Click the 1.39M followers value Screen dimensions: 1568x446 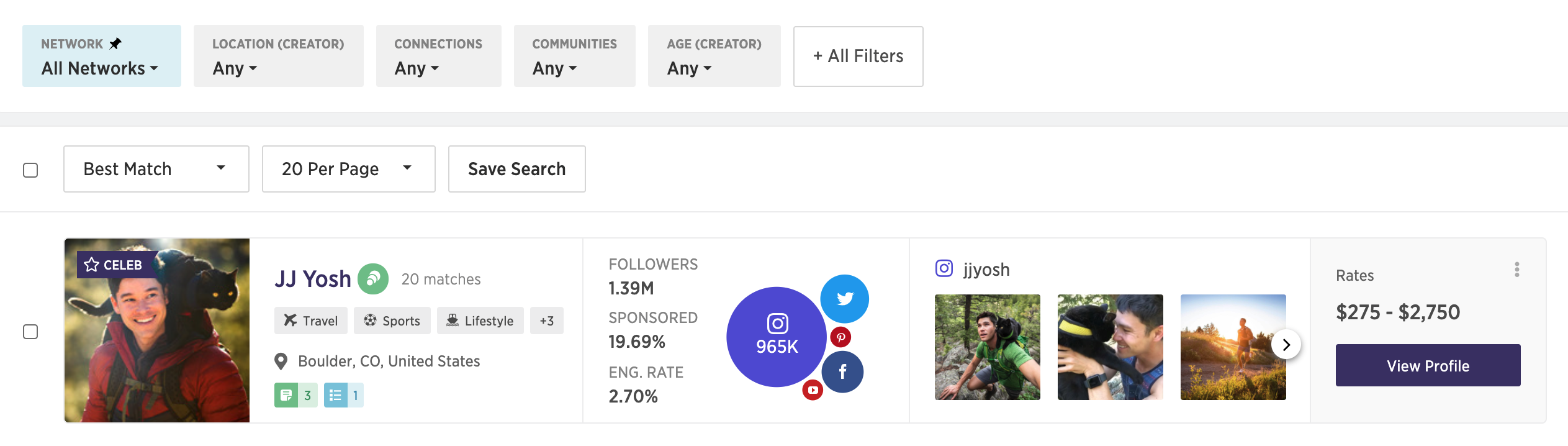(x=631, y=288)
